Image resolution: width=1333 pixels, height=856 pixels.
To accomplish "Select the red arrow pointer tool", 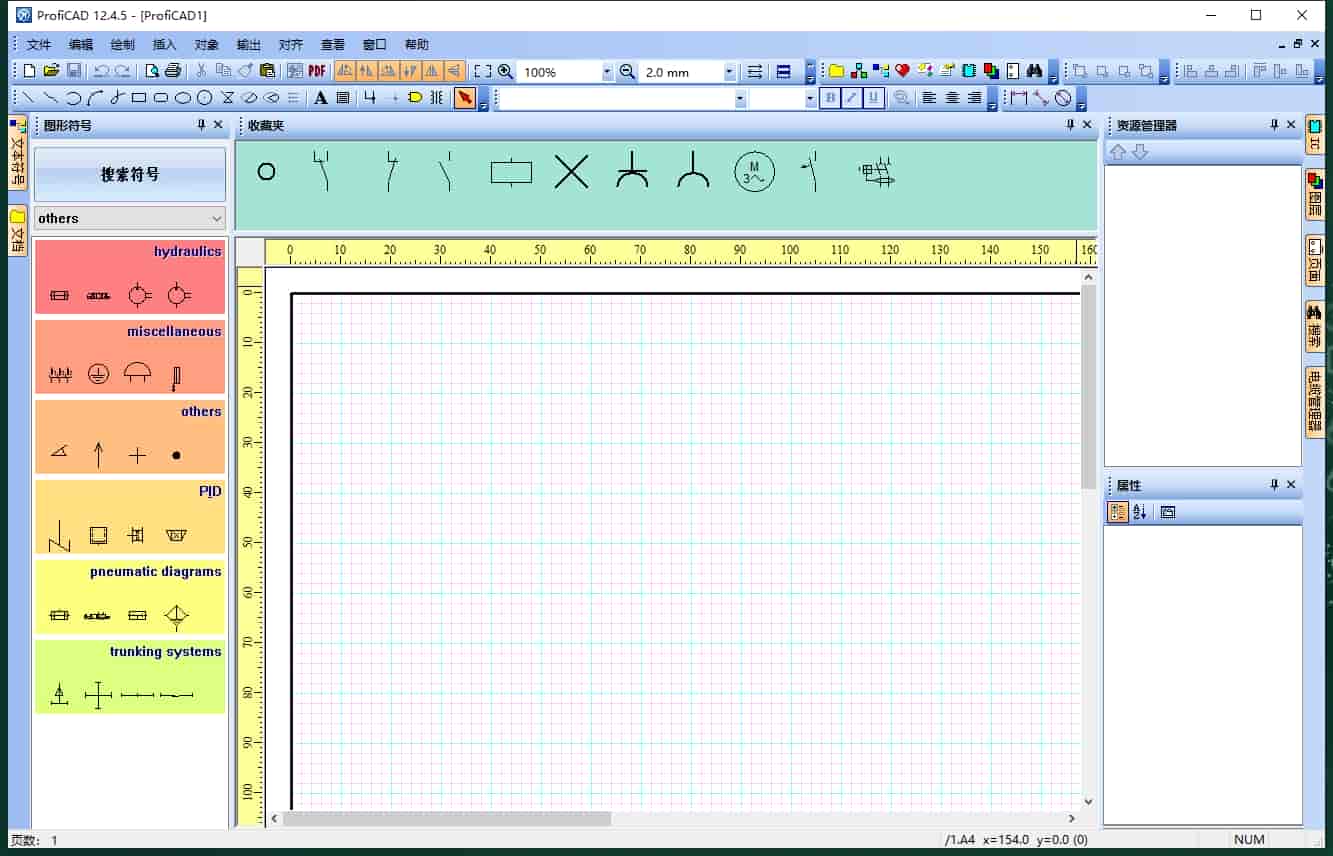I will [x=467, y=97].
